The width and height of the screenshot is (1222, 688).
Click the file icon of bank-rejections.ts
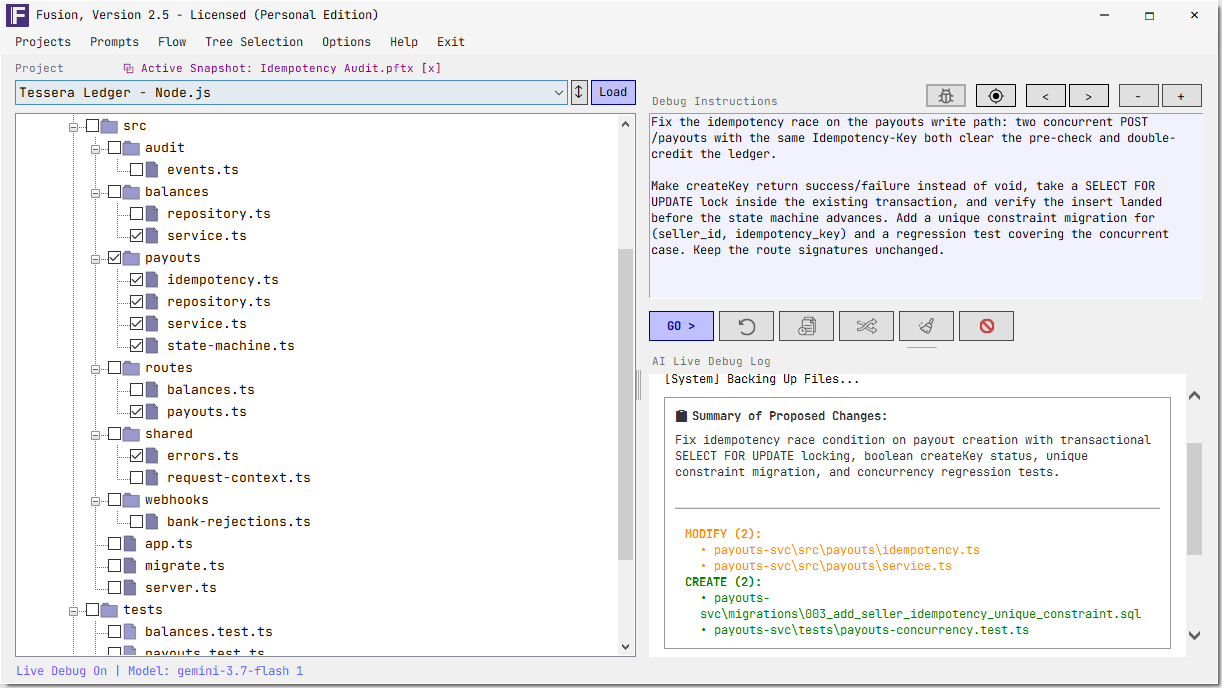(152, 522)
